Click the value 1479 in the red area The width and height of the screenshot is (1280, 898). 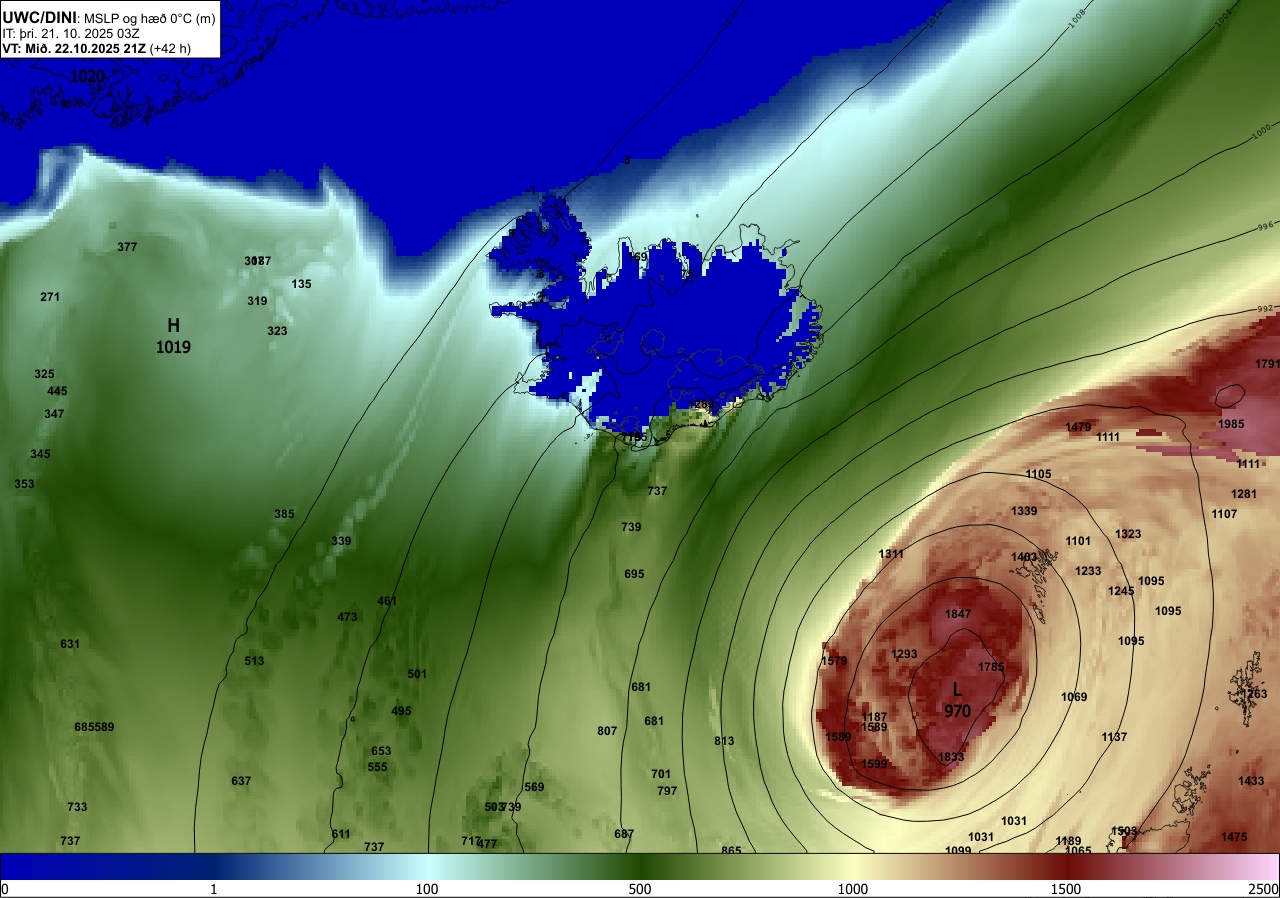[x=1078, y=427]
